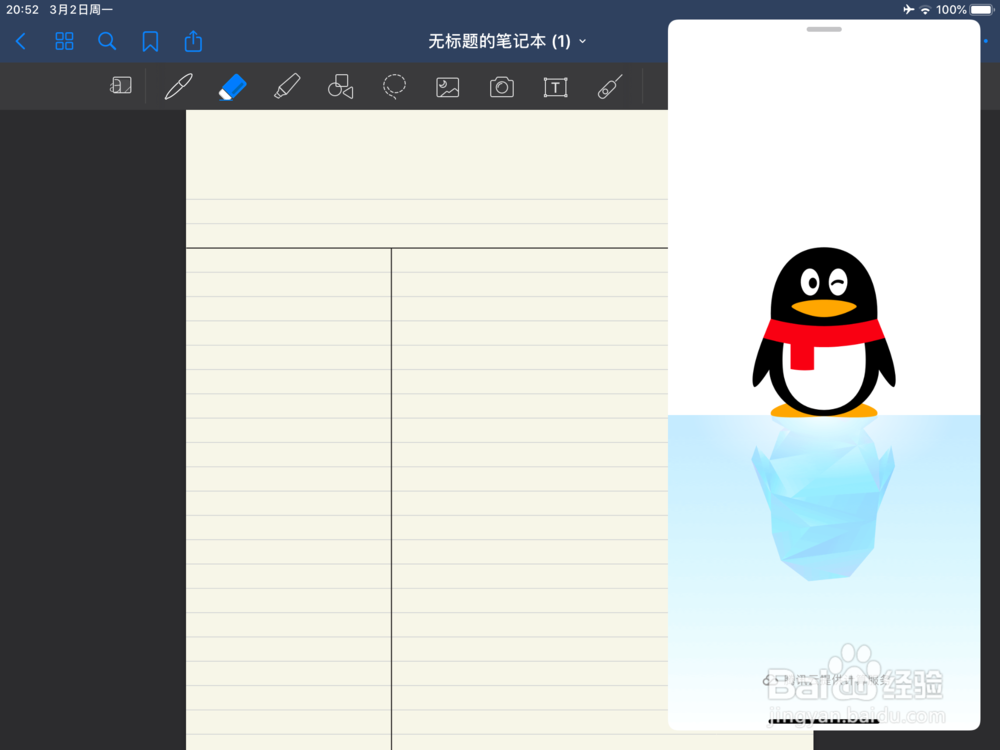Screen dimensions: 1000x750
Task: Tap the airplane mode status icon
Action: [x=908, y=10]
